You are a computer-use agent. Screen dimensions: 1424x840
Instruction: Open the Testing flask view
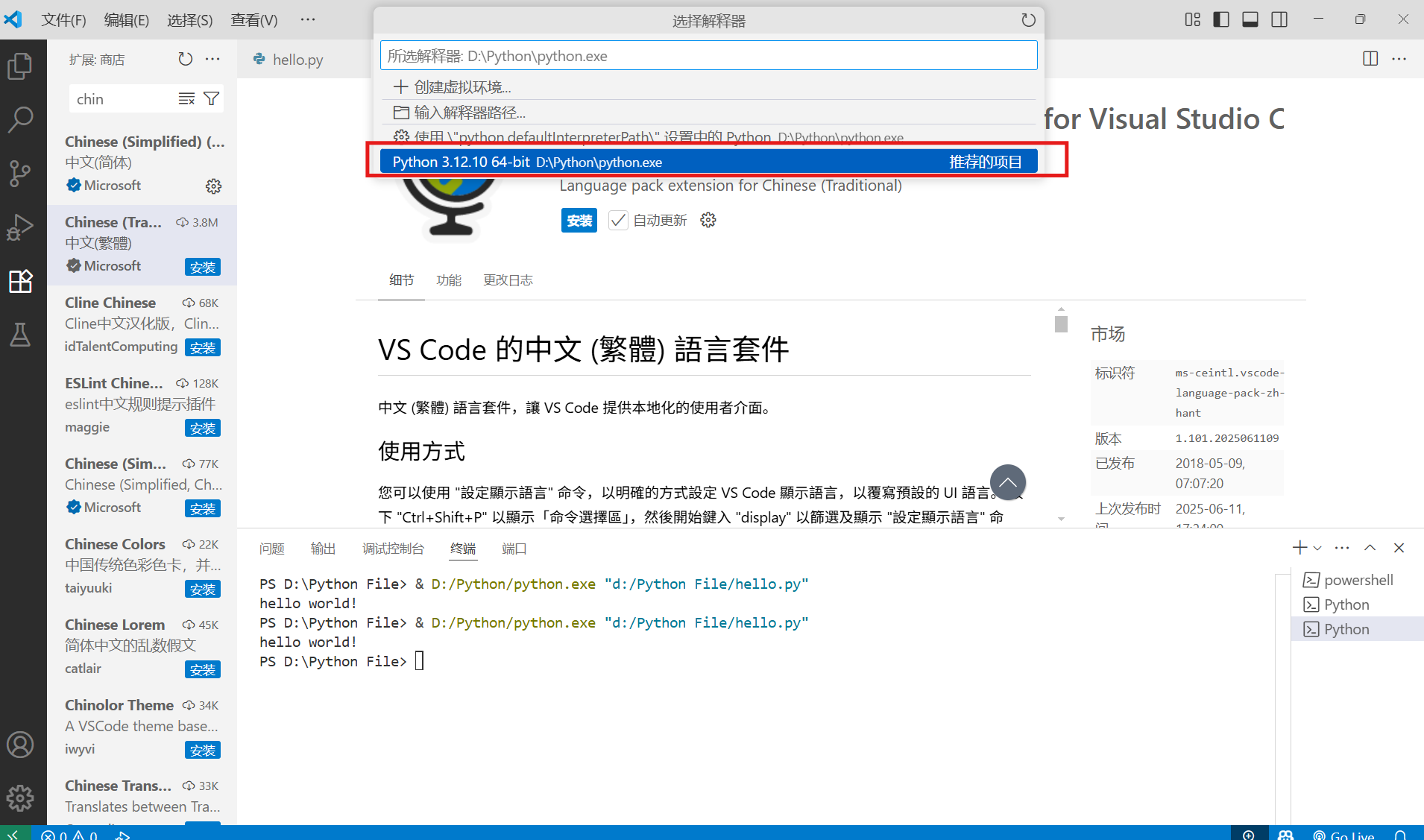tap(20, 335)
